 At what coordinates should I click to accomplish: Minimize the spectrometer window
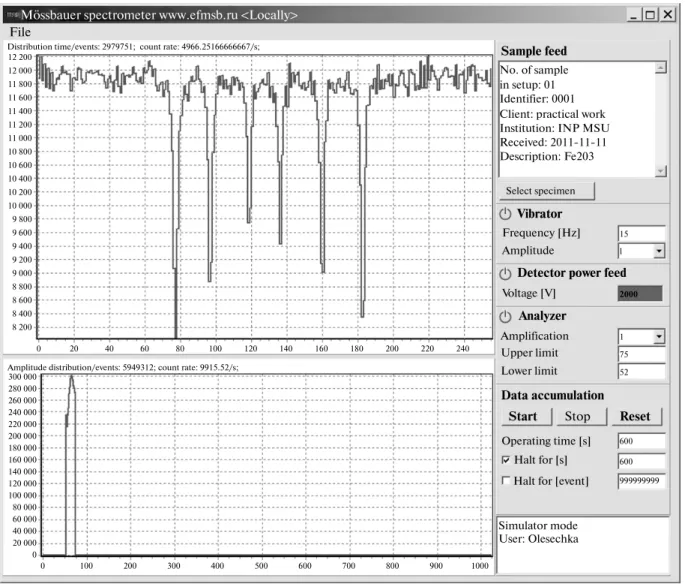[634, 15]
